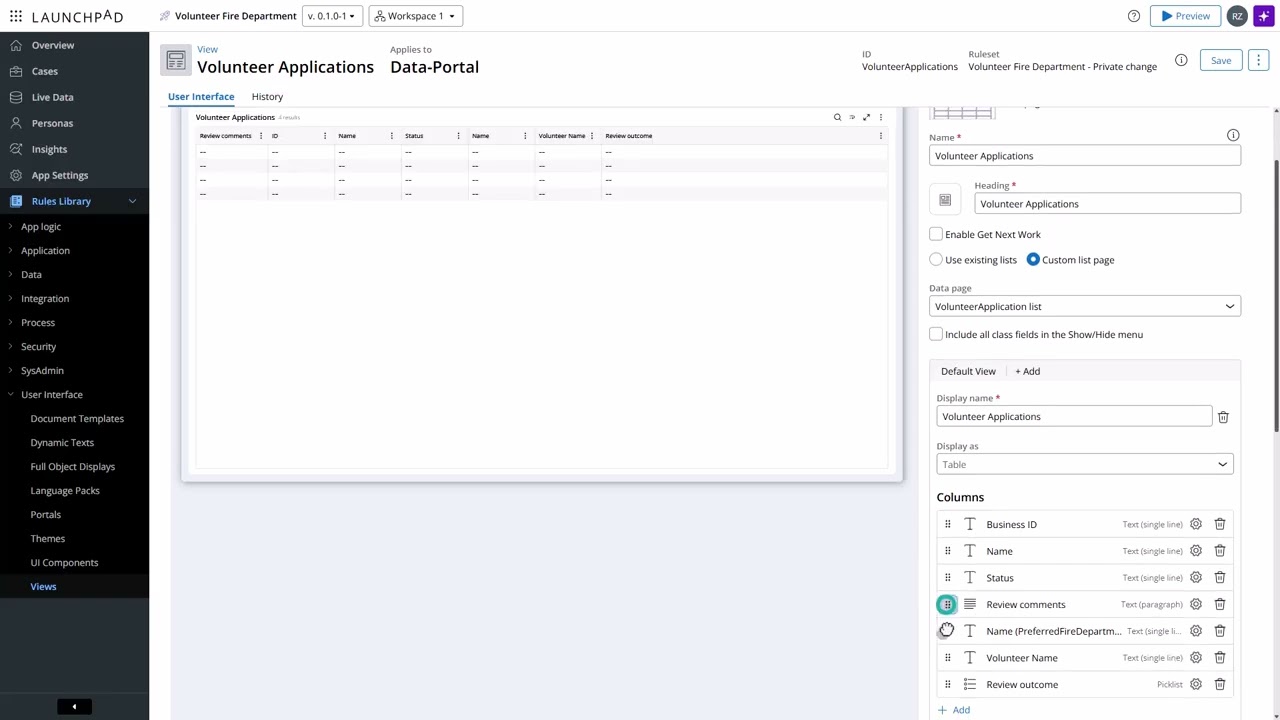Open settings gear for Volunteer Name column
The image size is (1280, 720).
point(1196,658)
